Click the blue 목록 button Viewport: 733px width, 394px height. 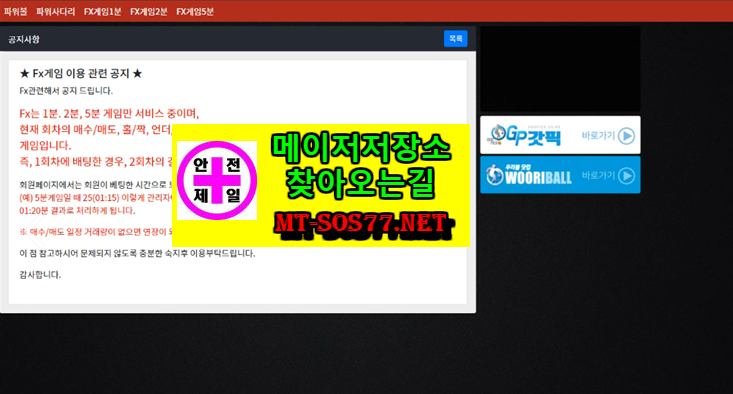click(x=455, y=38)
